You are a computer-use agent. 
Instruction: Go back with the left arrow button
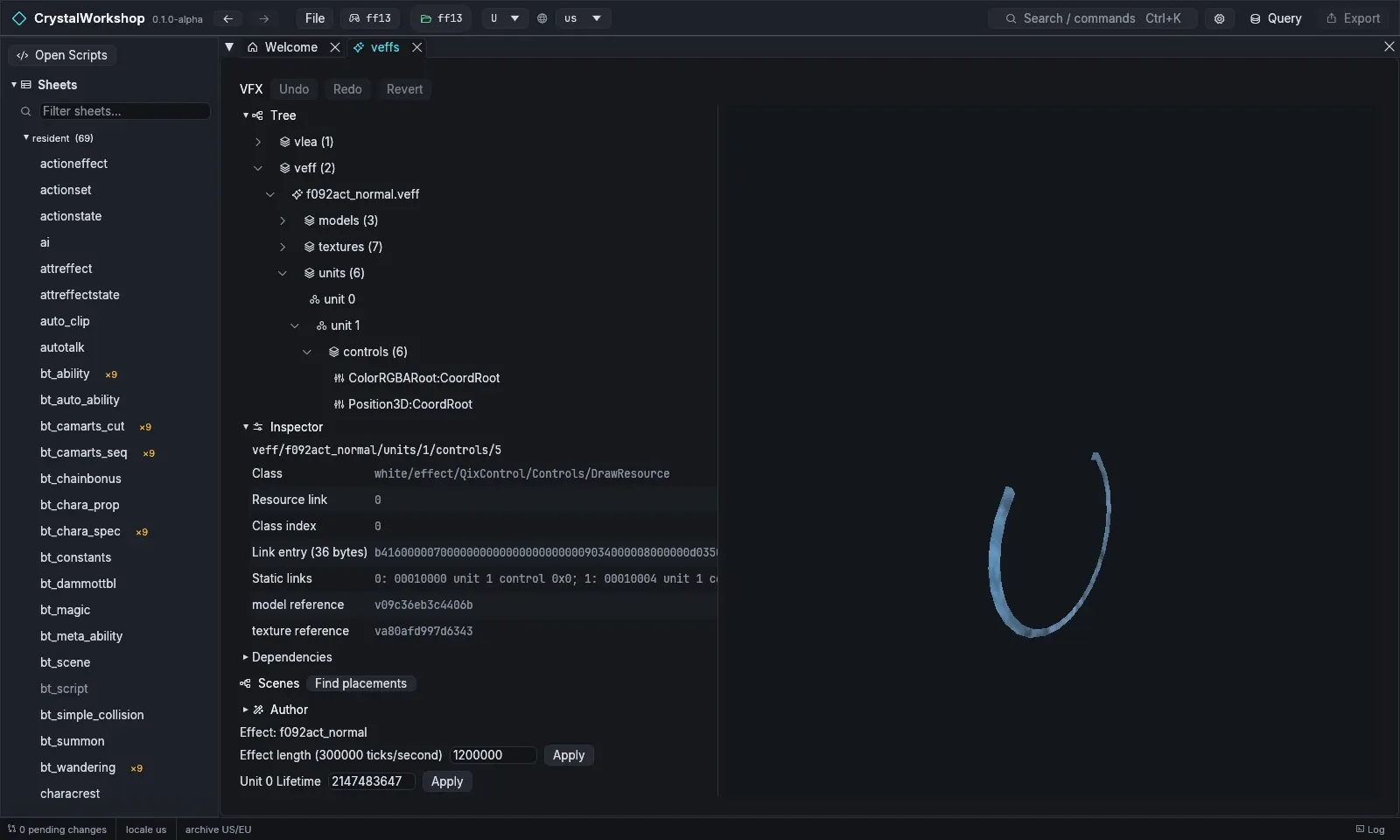tap(227, 18)
